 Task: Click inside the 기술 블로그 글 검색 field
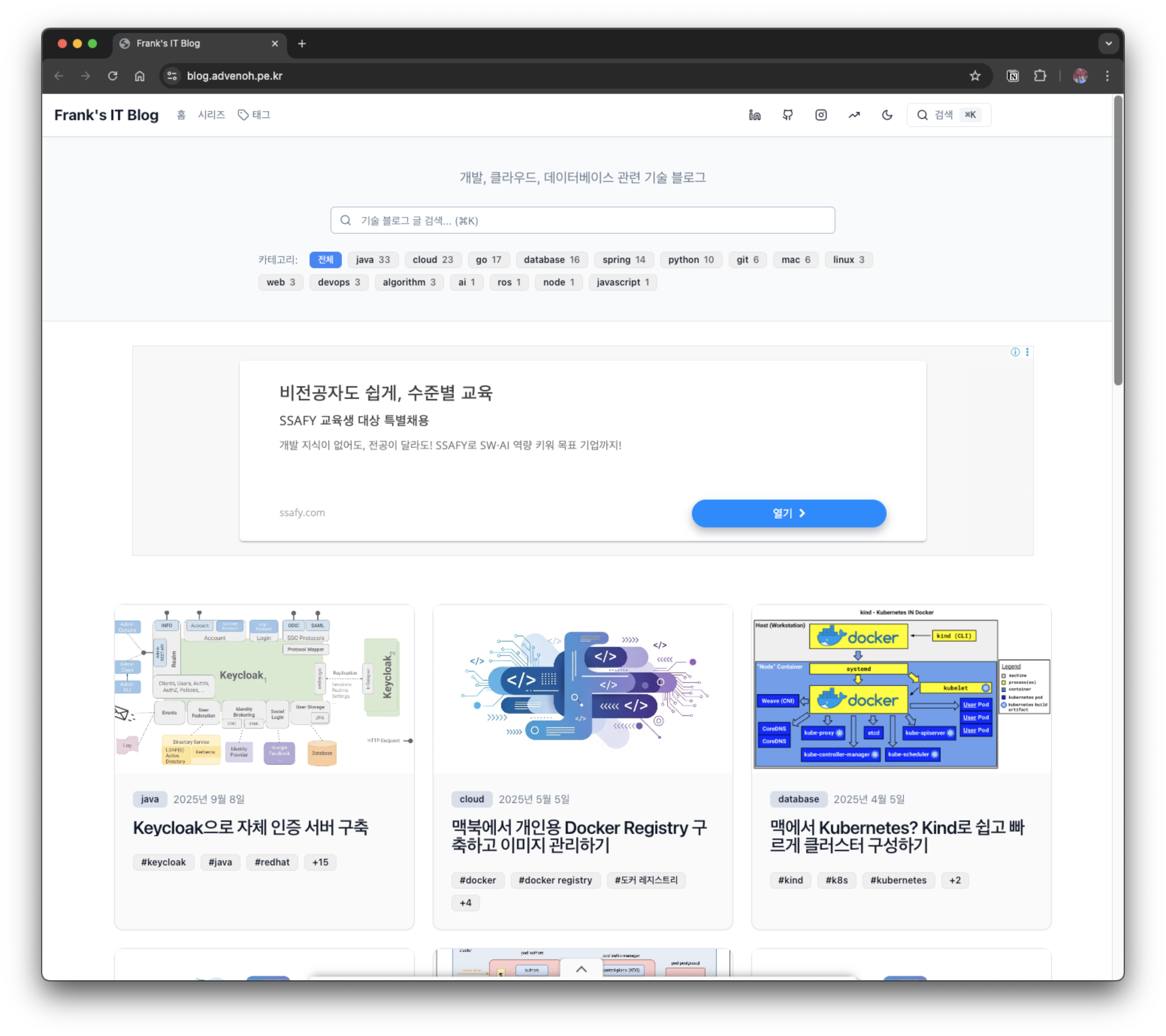click(582, 220)
